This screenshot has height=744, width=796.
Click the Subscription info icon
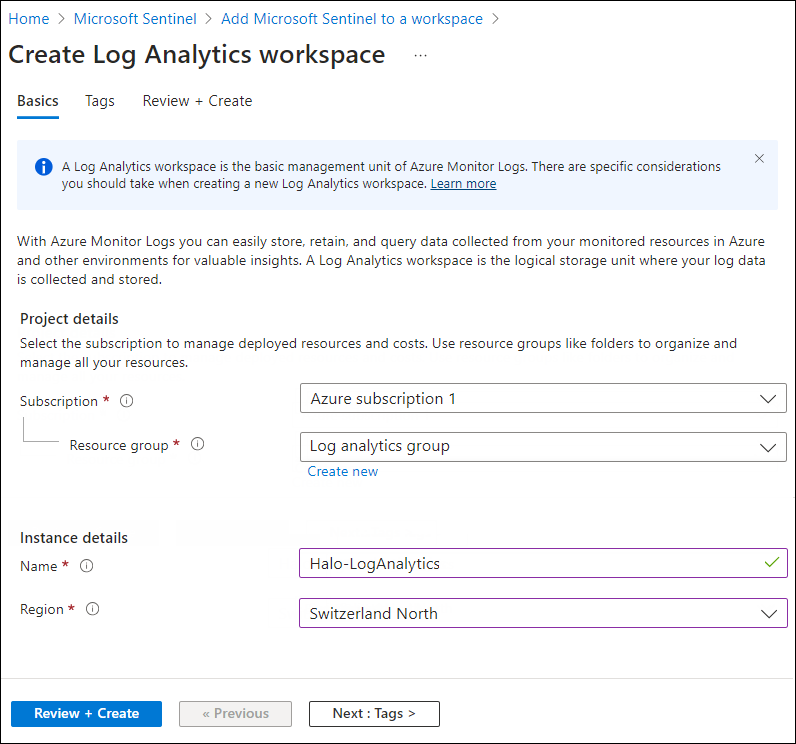pos(127,401)
